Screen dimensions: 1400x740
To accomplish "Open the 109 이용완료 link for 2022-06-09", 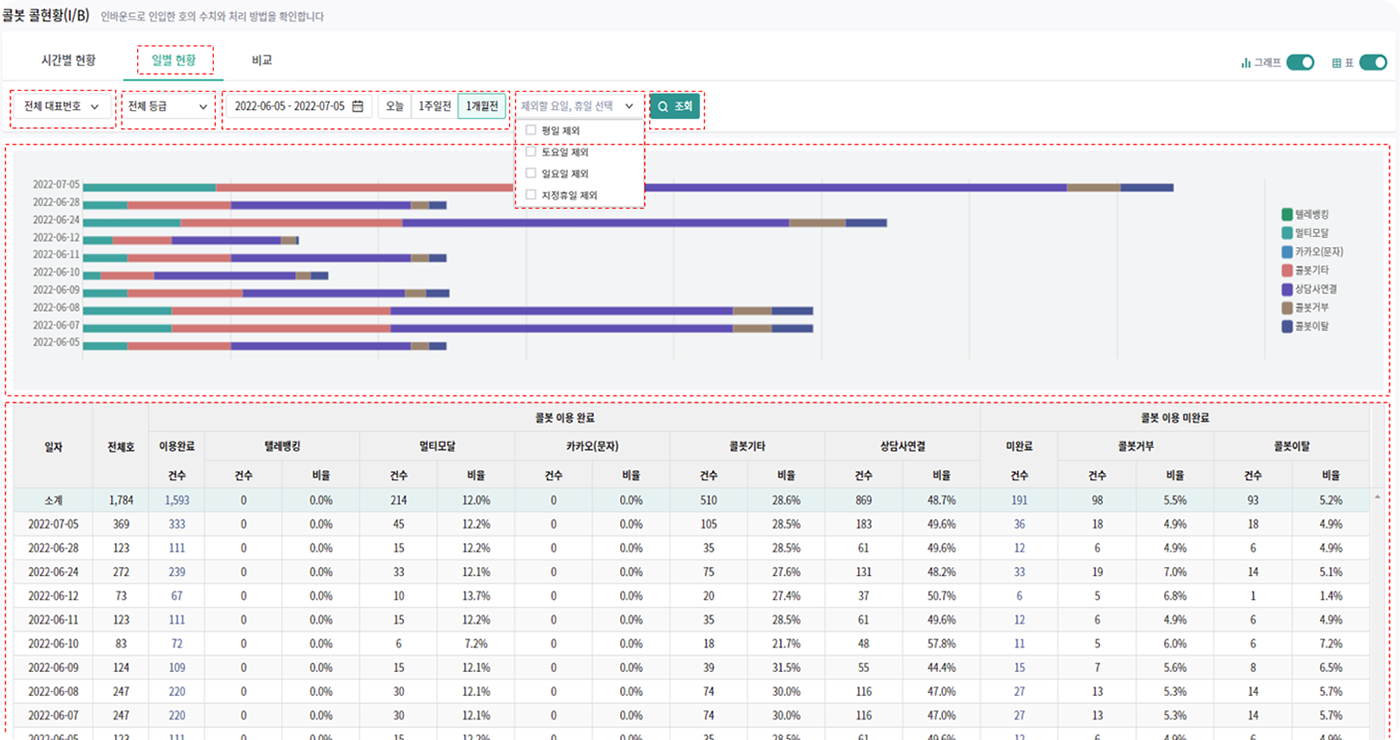I will click(177, 668).
